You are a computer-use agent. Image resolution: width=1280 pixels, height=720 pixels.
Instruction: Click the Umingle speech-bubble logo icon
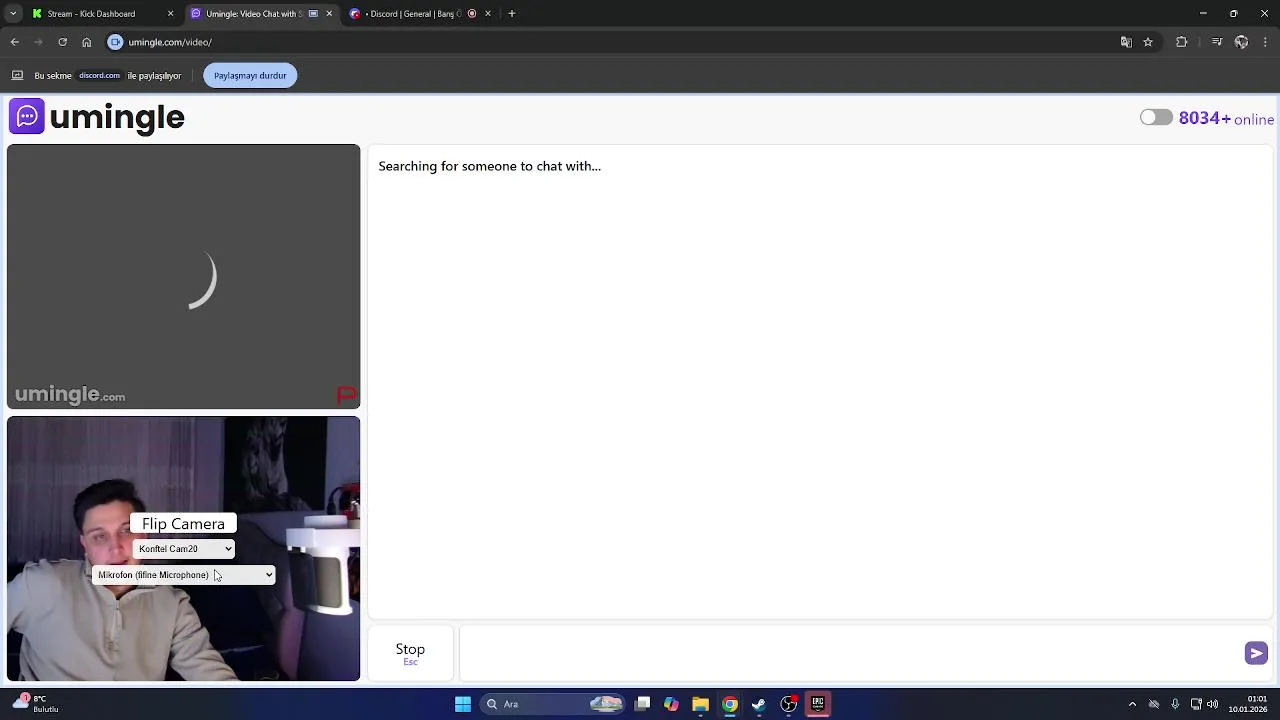point(27,117)
